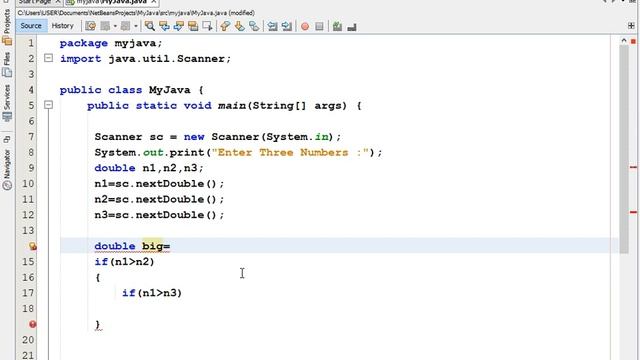Collapse the main method fold on line 5
640x360 pixels.
[48, 105]
